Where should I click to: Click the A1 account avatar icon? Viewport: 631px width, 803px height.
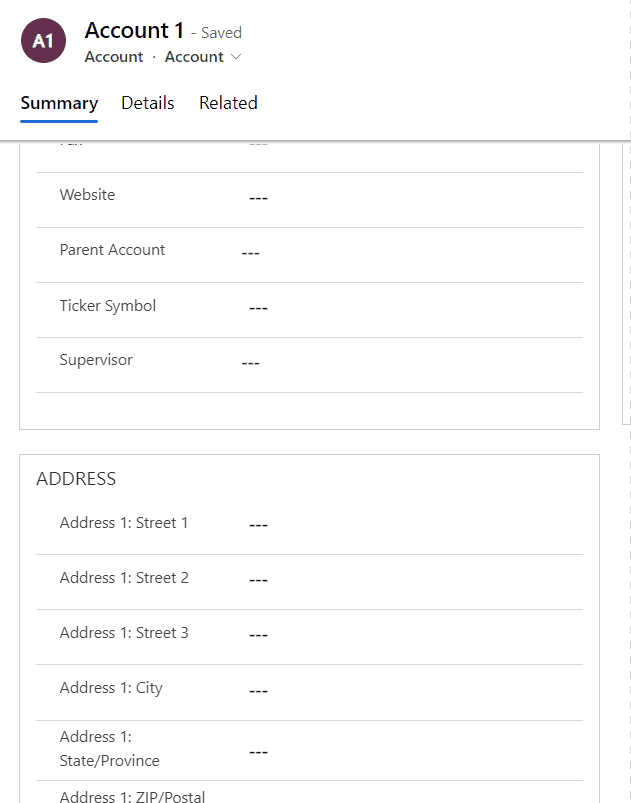click(41, 41)
